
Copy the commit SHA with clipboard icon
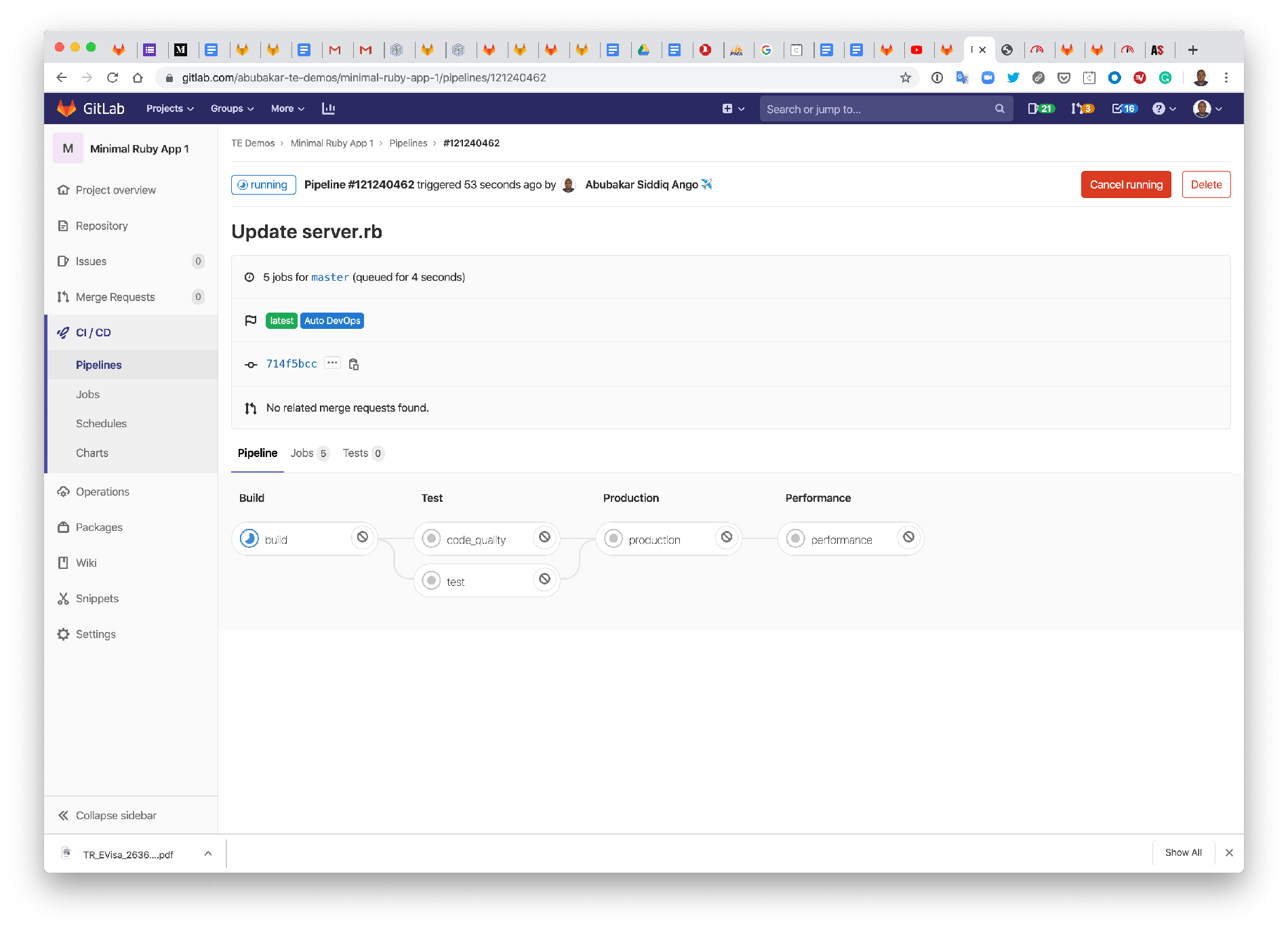pos(353,364)
